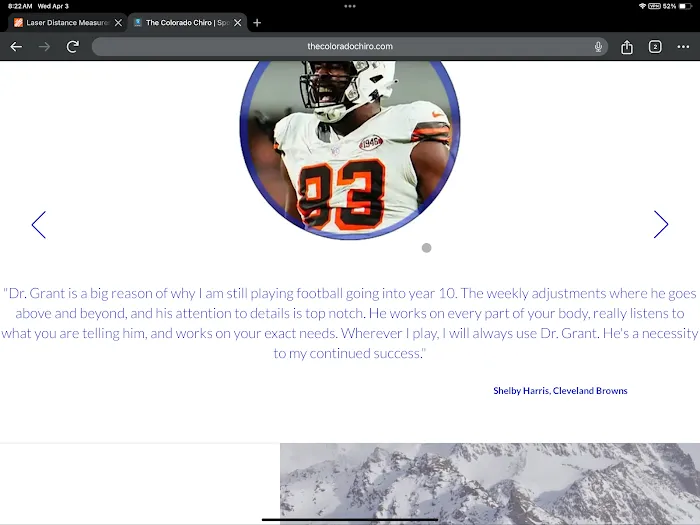This screenshot has height=525, width=700.
Task: Tap the browser back arrow
Action: click(16, 47)
